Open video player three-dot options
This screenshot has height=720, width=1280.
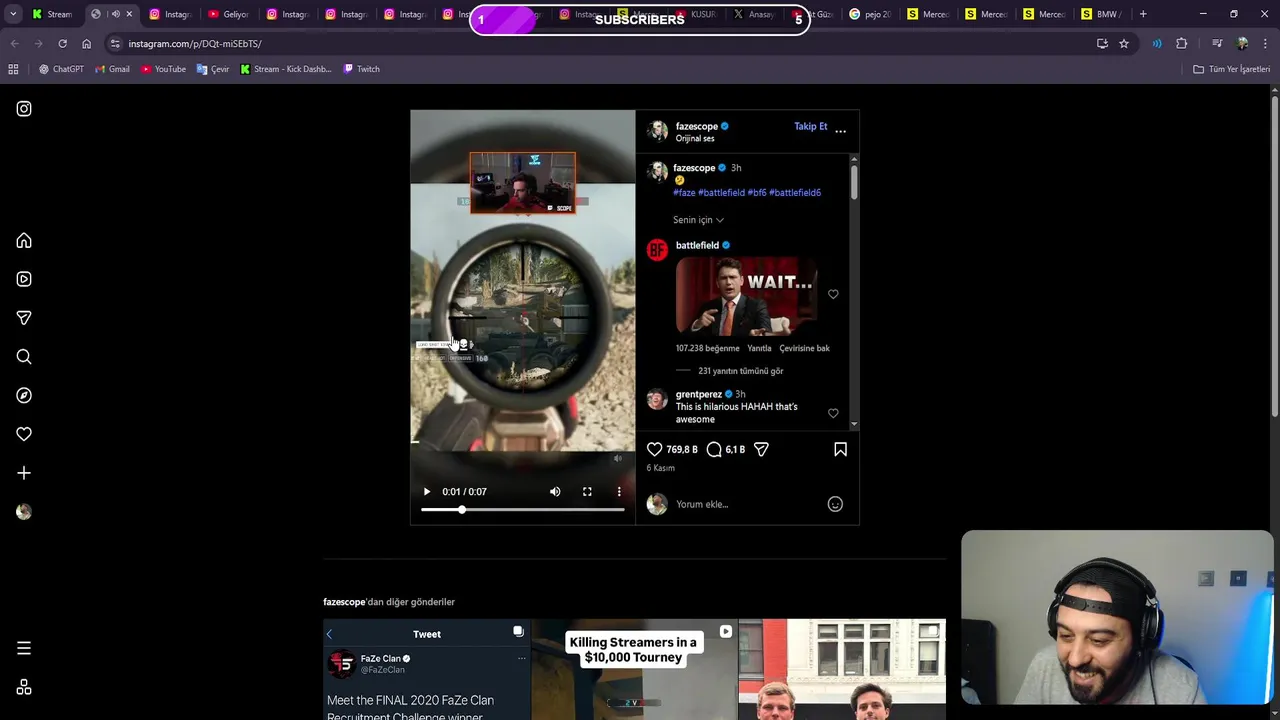coord(619,492)
